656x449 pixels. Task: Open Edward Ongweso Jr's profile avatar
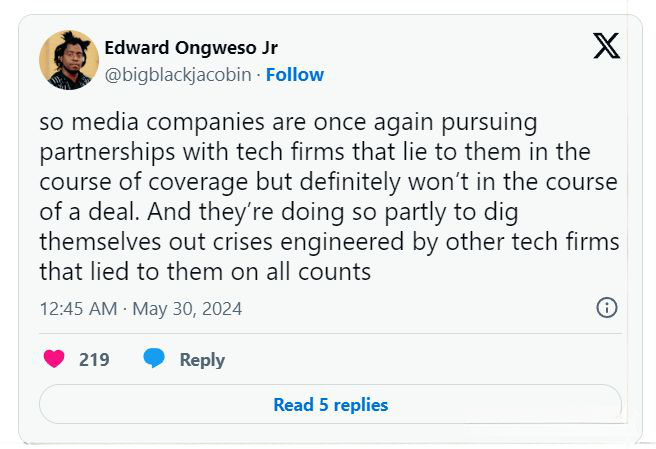[x=68, y=60]
